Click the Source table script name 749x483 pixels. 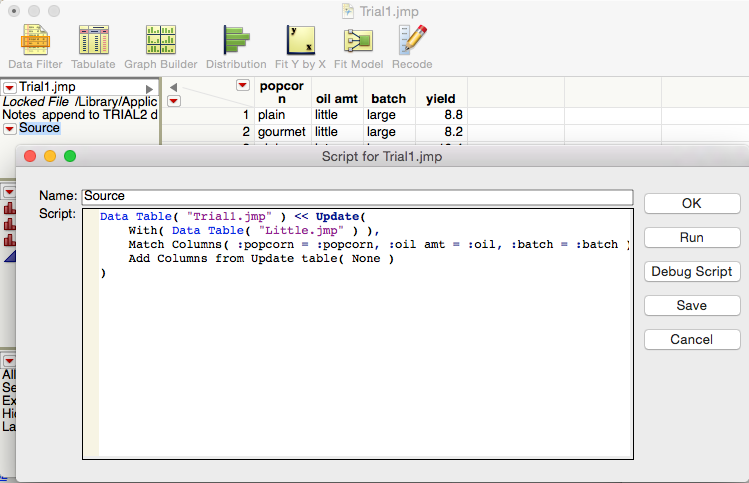[40, 128]
